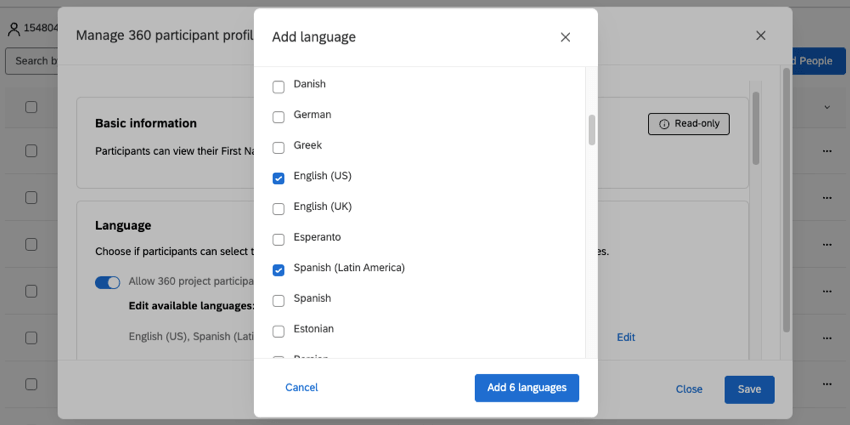Click the language list scrollbar
The image size is (850, 425).
point(591,130)
